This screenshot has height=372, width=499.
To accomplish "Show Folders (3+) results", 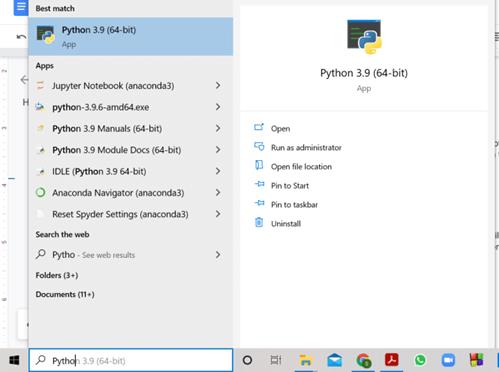I will 57,275.
